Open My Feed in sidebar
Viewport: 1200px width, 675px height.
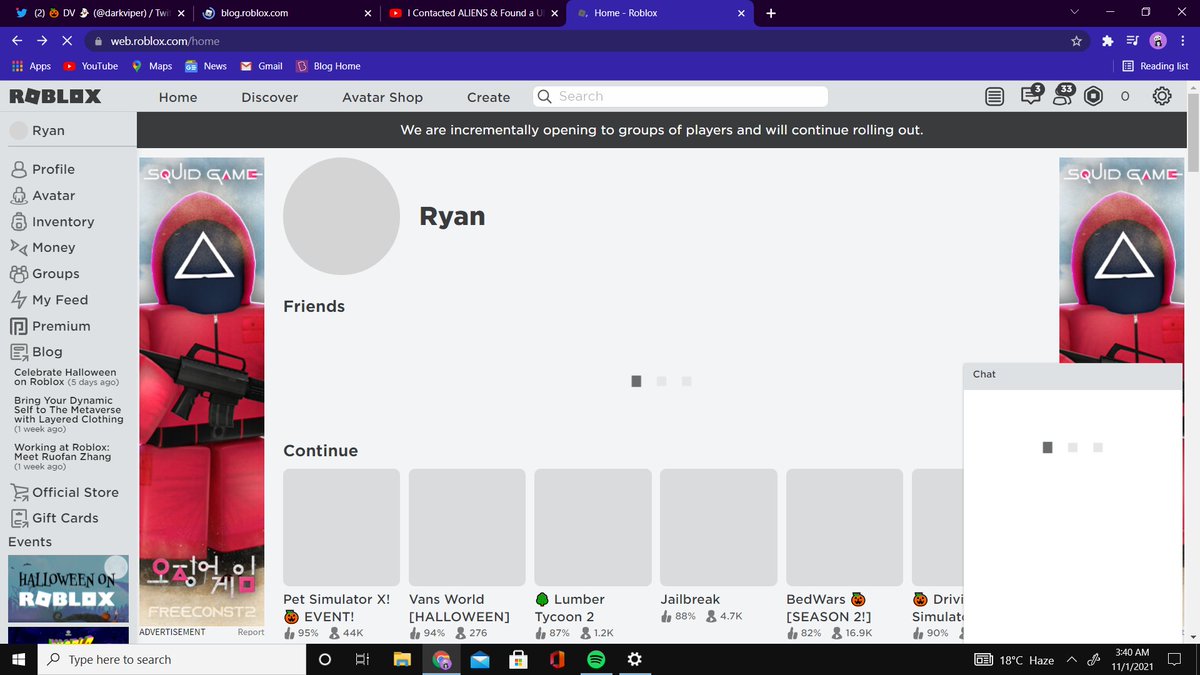(x=48, y=299)
